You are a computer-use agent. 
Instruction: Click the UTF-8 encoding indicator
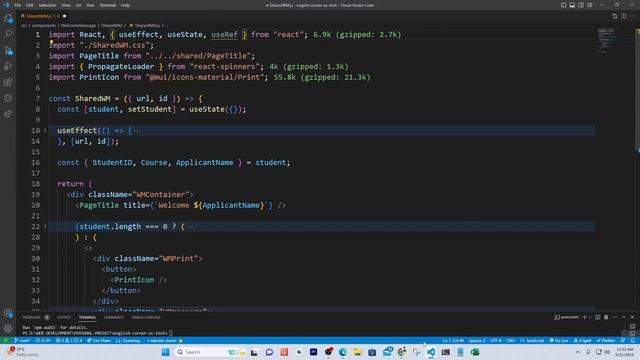point(496,340)
